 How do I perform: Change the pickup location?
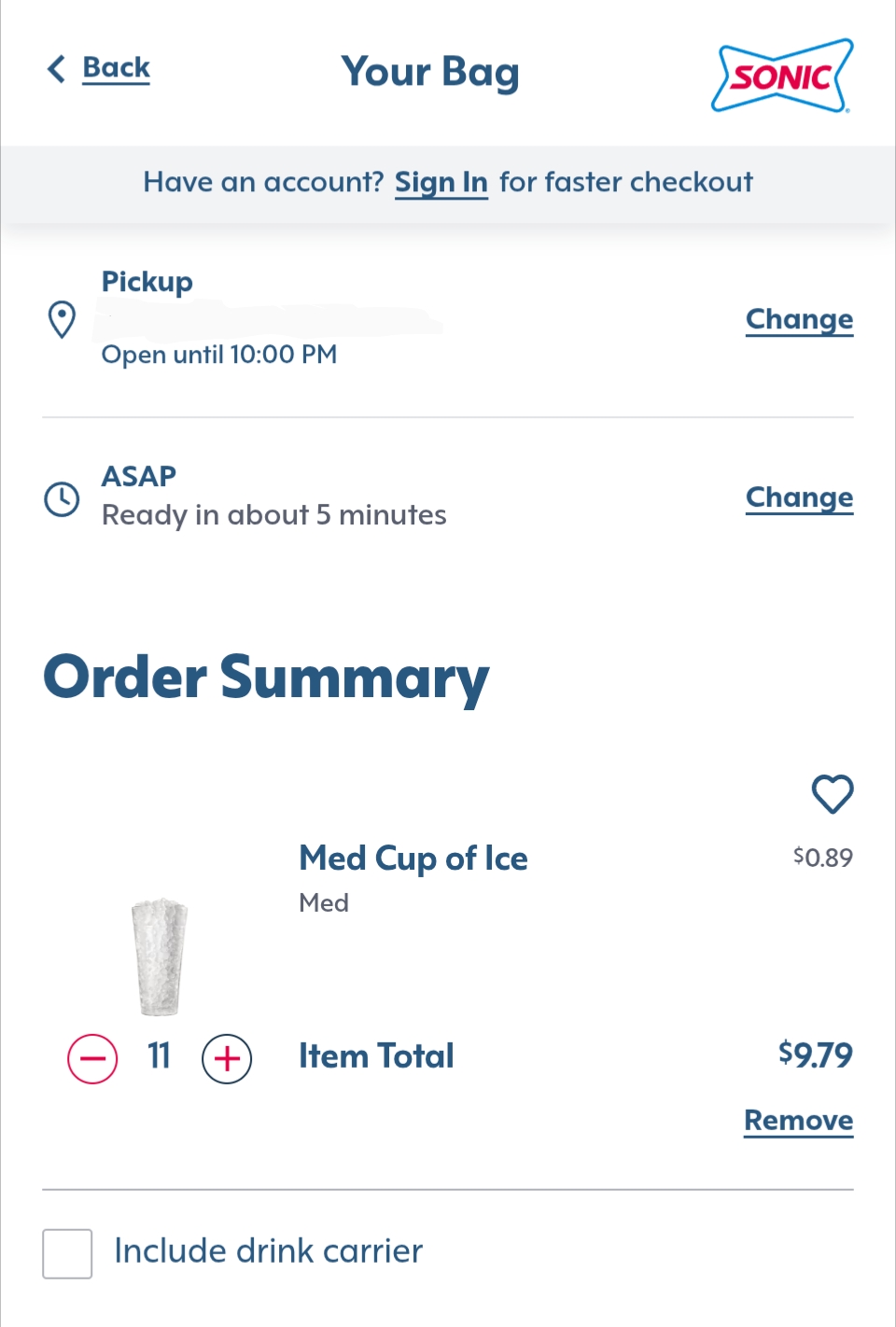click(x=799, y=319)
